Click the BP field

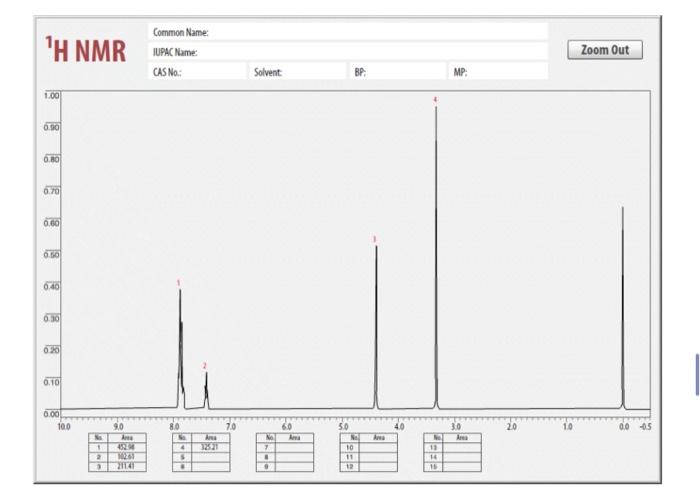[397, 71]
